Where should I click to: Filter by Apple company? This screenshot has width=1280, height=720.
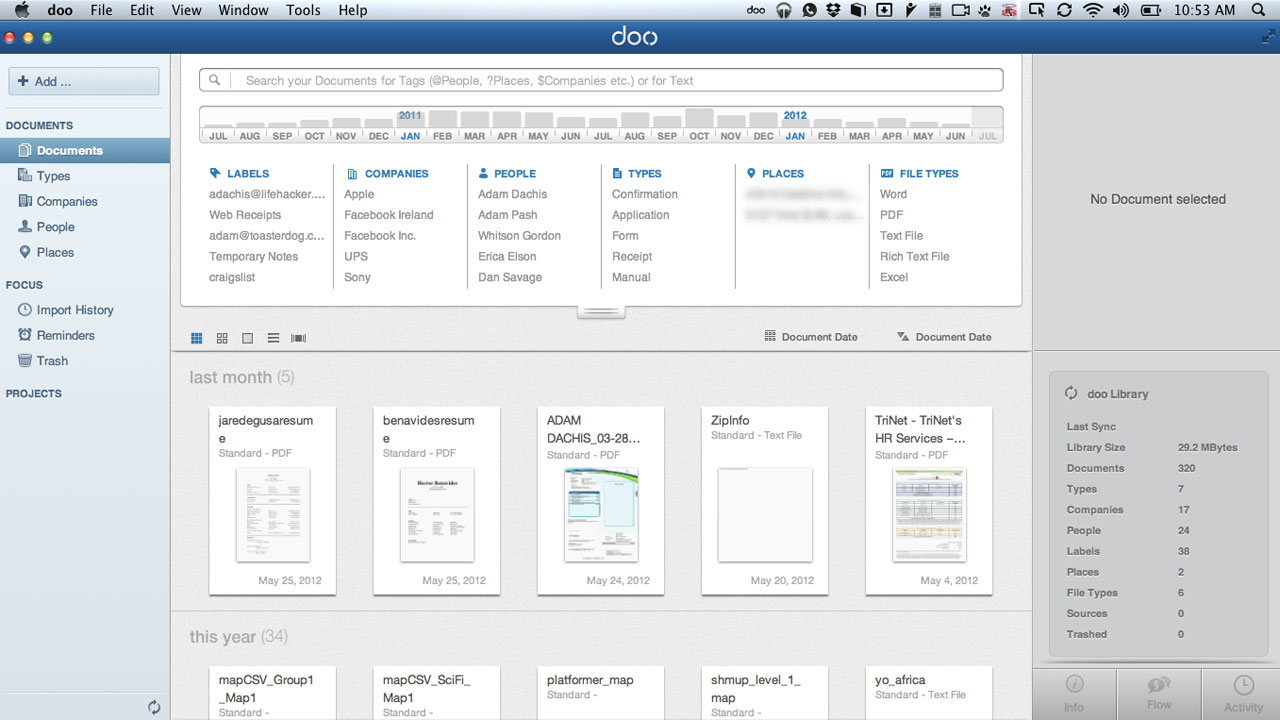[x=359, y=194]
